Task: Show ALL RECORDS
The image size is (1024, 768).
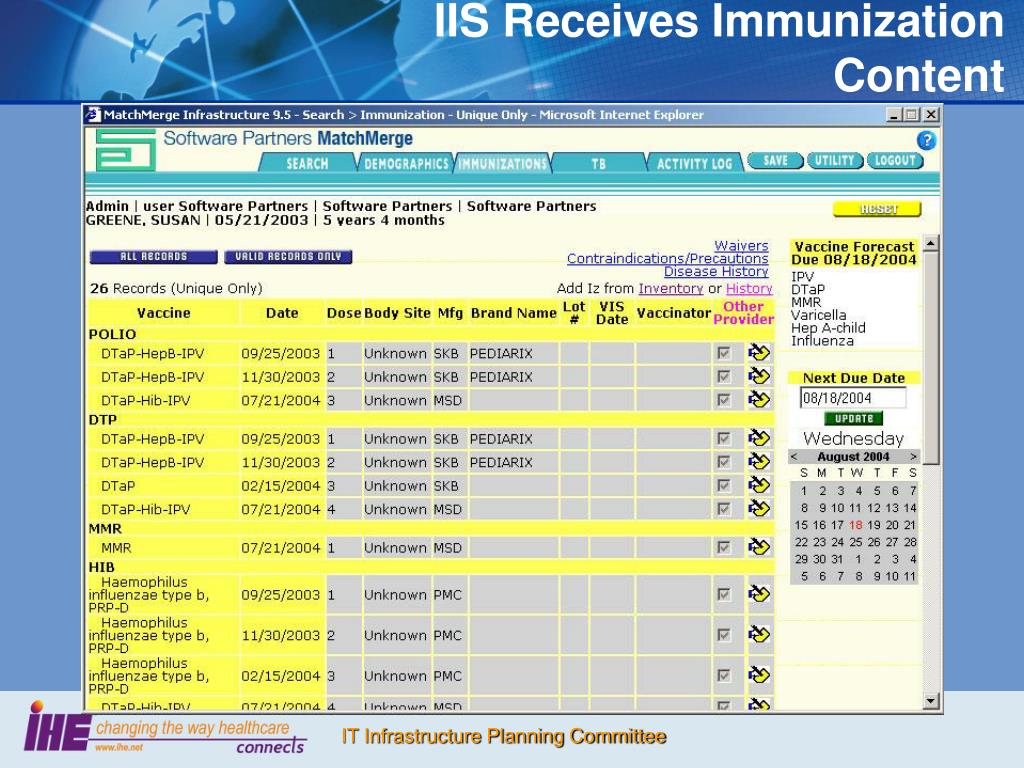Action: (x=153, y=257)
